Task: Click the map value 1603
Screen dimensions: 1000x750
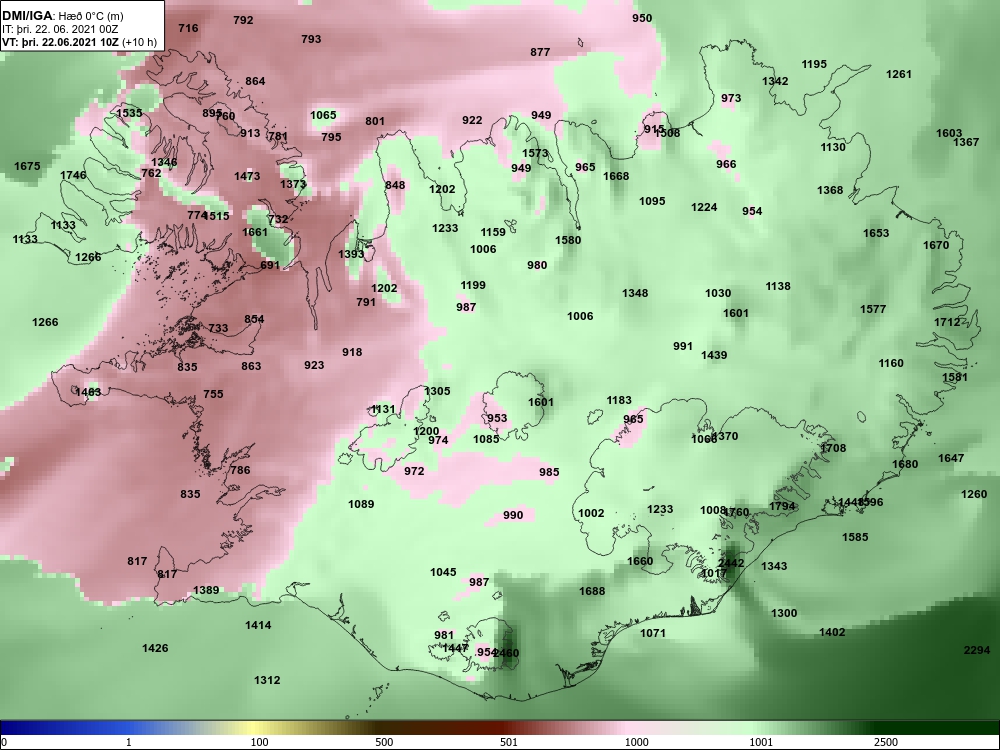Action: tap(949, 133)
